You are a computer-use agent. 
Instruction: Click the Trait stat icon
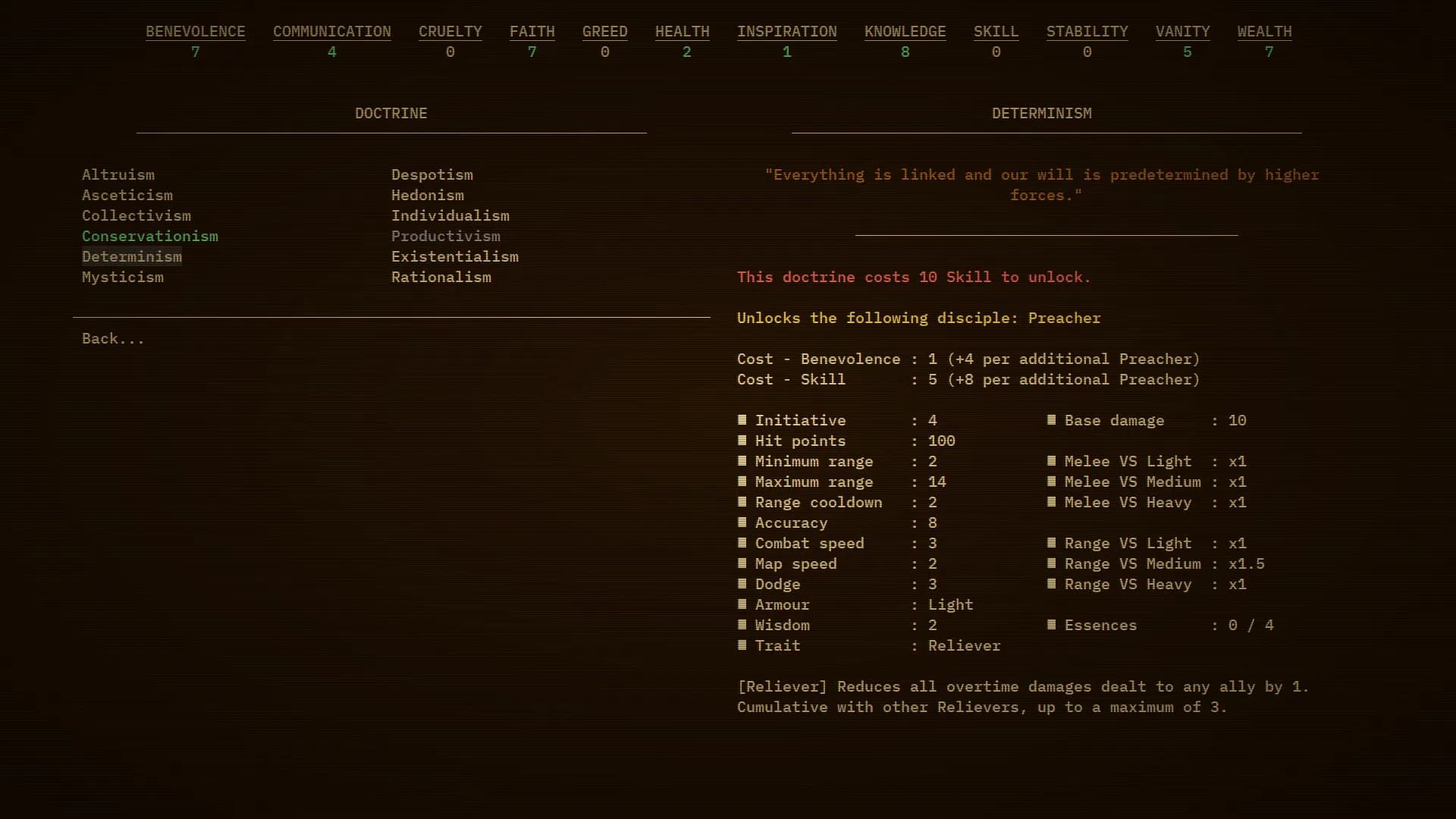point(742,645)
